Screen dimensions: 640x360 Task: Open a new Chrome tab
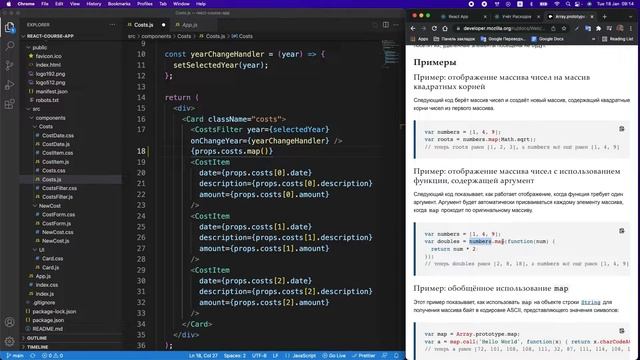click(x=604, y=17)
